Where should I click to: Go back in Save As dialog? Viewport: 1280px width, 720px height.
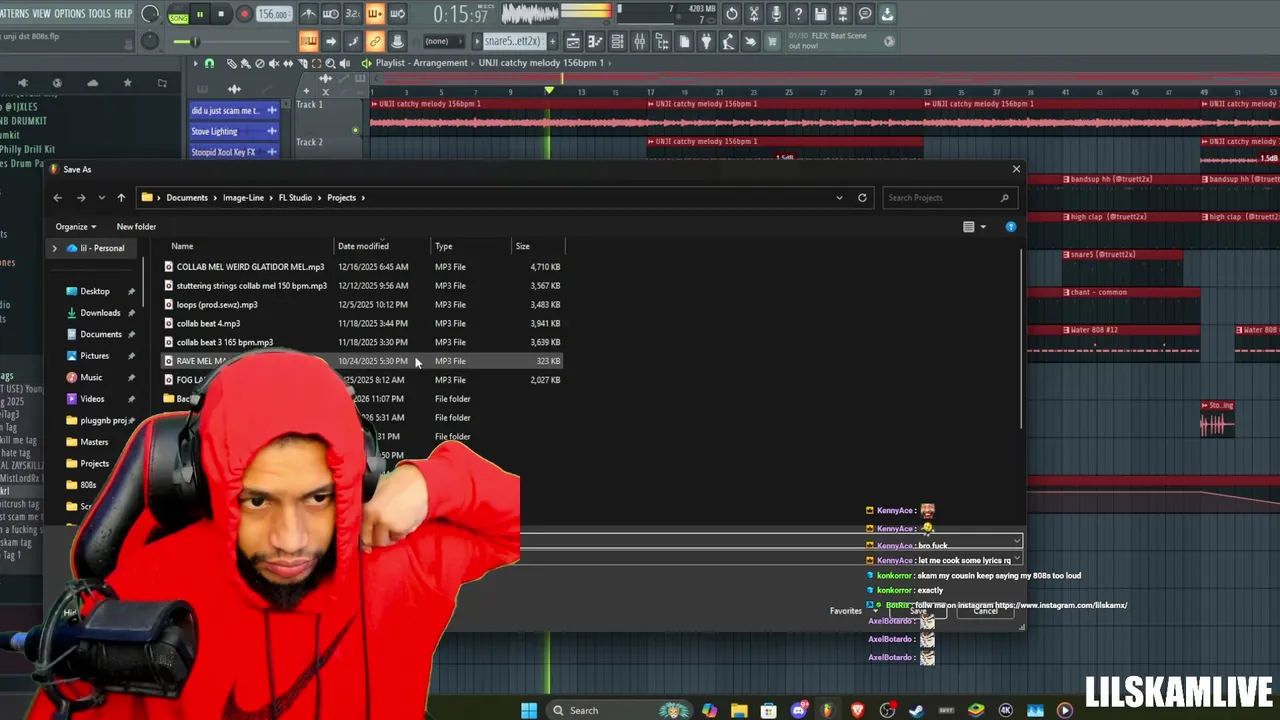[57, 197]
